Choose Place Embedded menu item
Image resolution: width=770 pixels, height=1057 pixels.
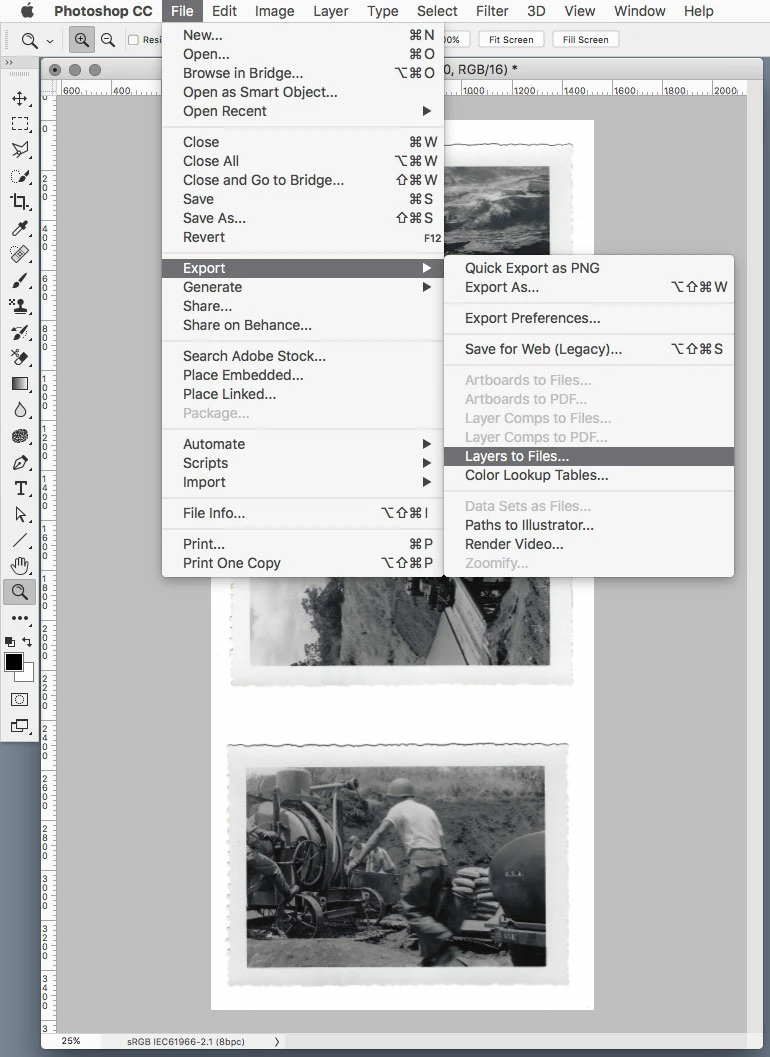(x=303, y=375)
